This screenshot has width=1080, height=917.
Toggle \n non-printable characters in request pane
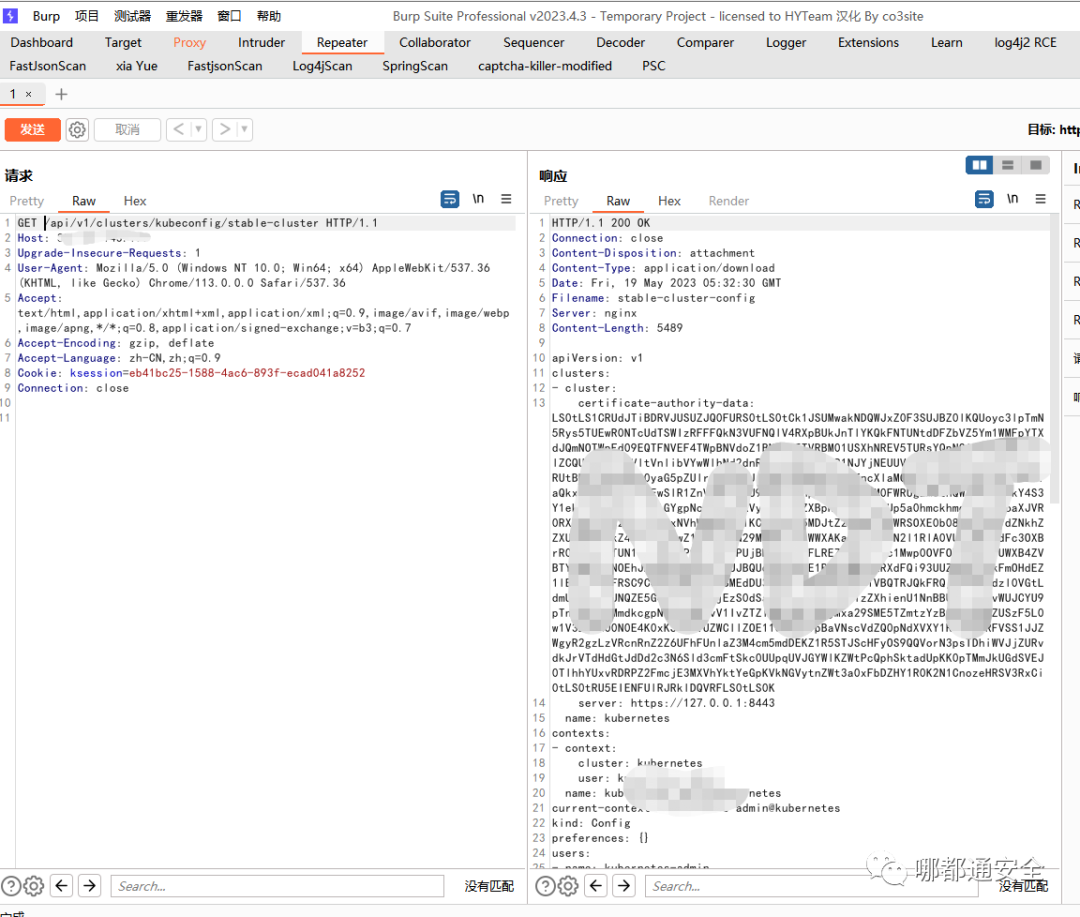(478, 199)
